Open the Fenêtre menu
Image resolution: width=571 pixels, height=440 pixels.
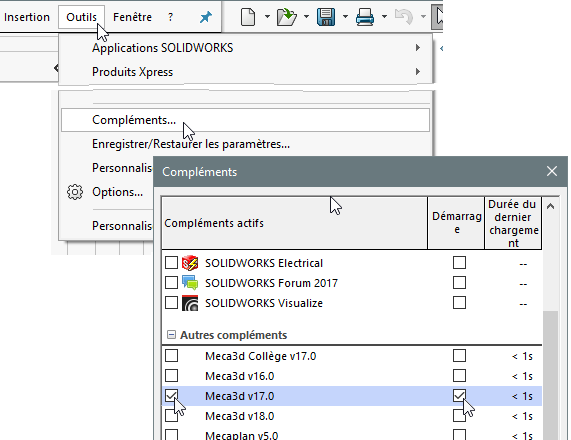[132, 17]
